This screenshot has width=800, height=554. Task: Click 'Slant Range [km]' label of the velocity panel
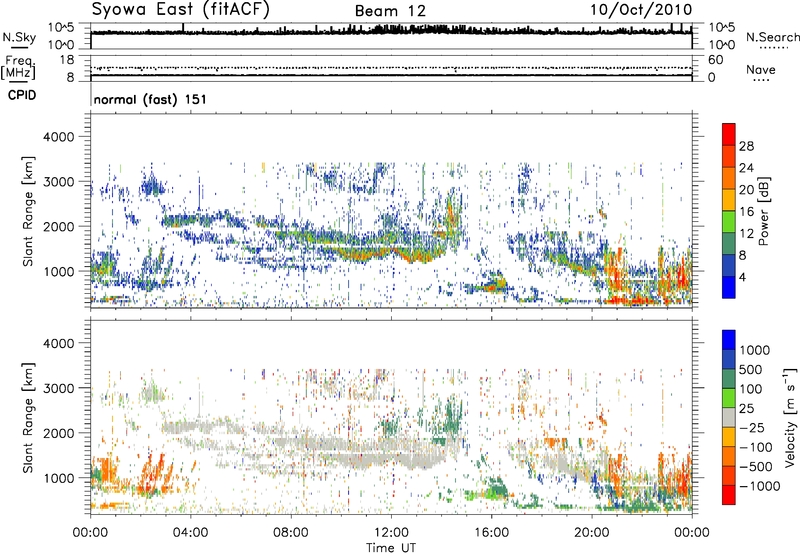[x=28, y=418]
